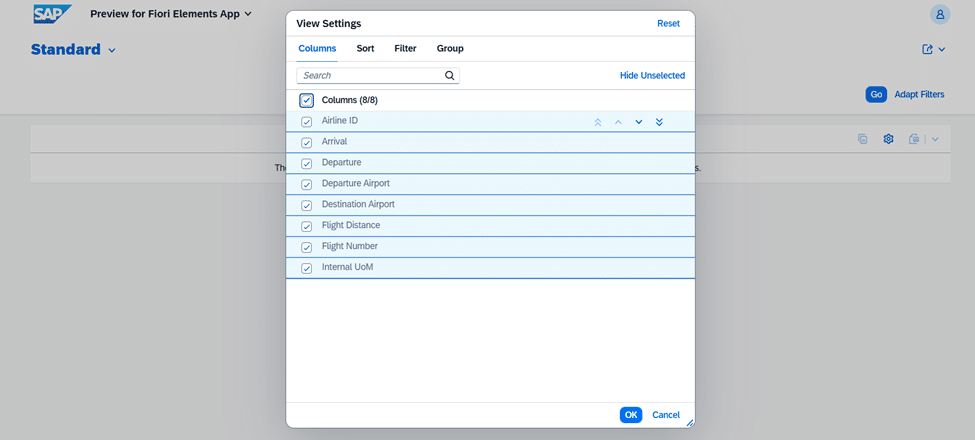
Task: Move Airline ID column up one
Action: pos(618,122)
